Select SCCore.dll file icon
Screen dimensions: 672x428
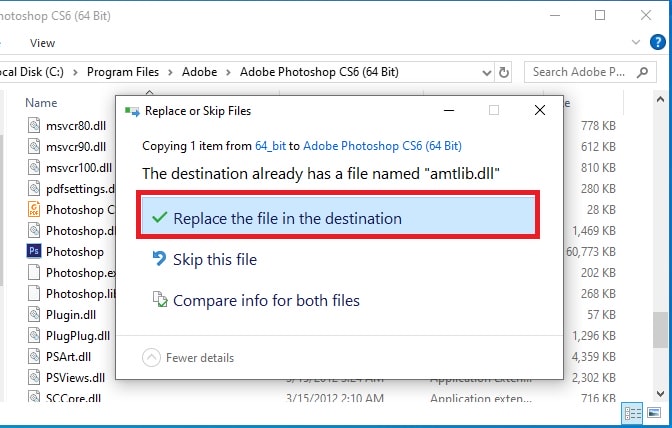[x=34, y=396]
